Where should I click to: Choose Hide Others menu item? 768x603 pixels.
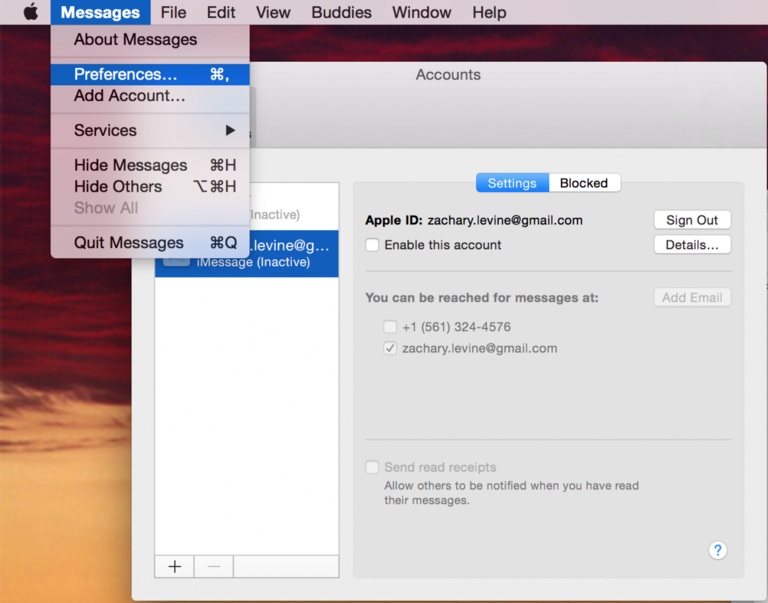pos(150,187)
